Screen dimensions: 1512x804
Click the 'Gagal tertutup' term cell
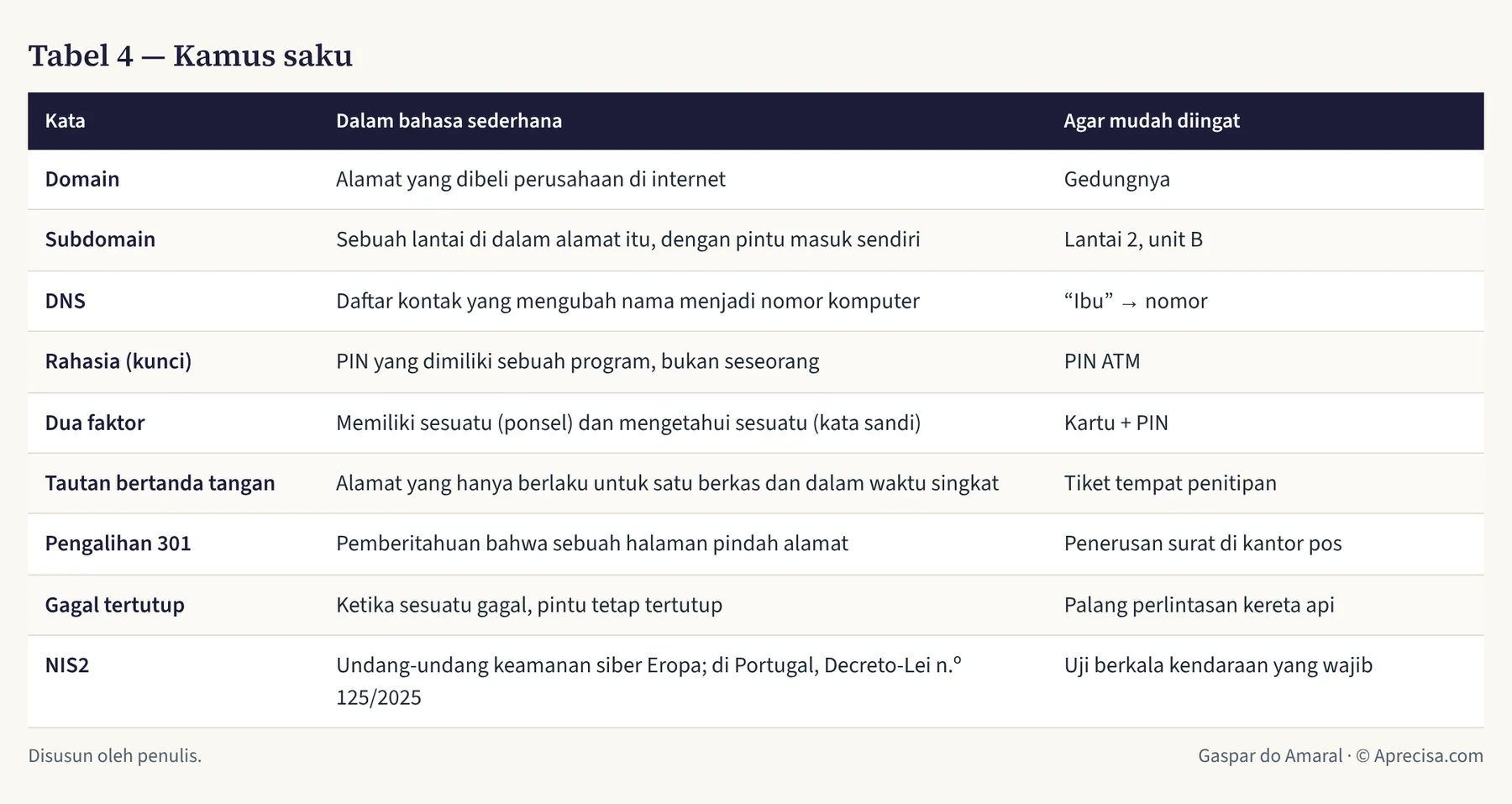(x=115, y=605)
